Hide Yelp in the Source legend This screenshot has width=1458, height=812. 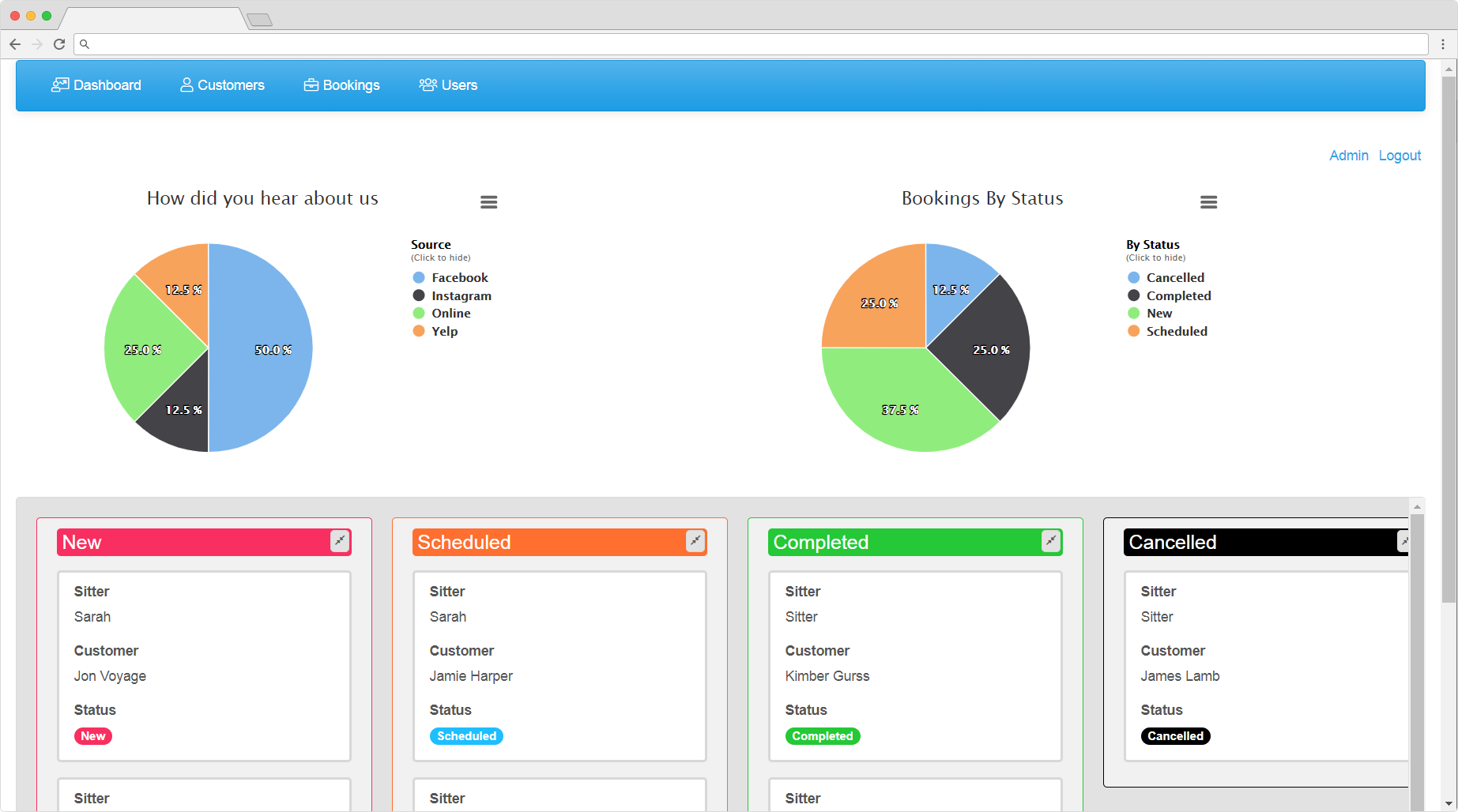click(435, 331)
